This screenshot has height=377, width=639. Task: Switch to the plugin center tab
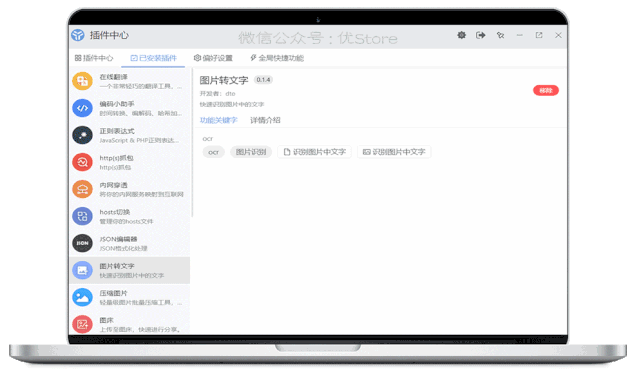pyautogui.click(x=94, y=58)
